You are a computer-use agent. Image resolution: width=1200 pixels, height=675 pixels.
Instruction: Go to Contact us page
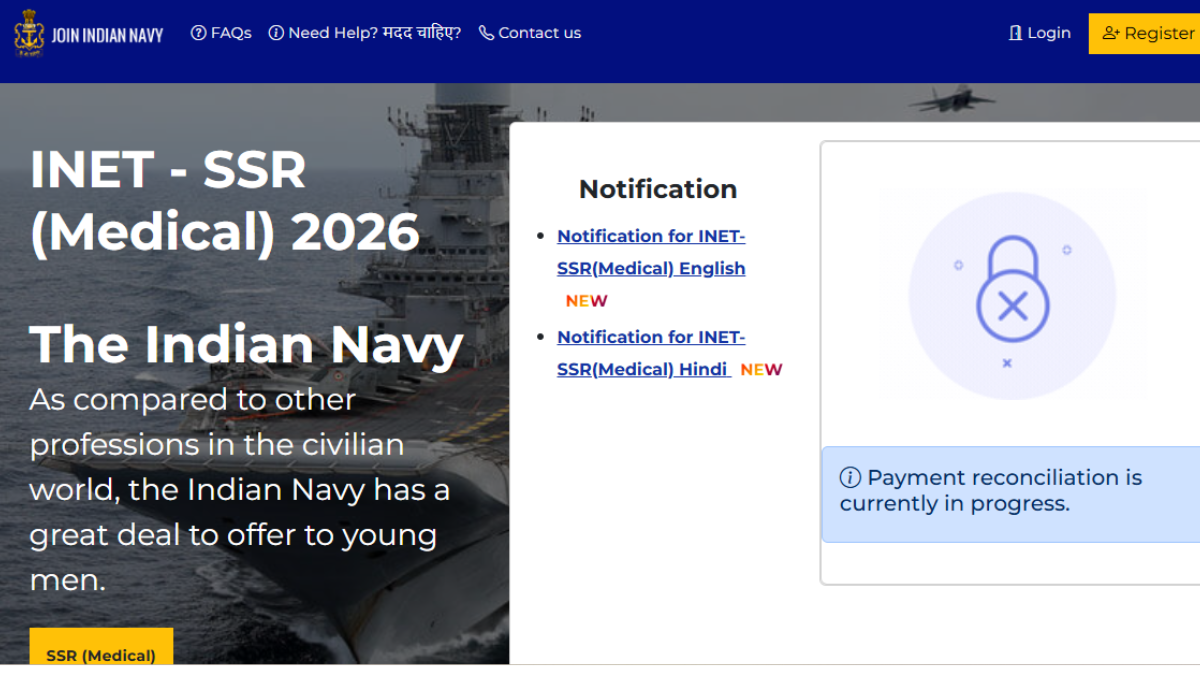click(x=530, y=33)
